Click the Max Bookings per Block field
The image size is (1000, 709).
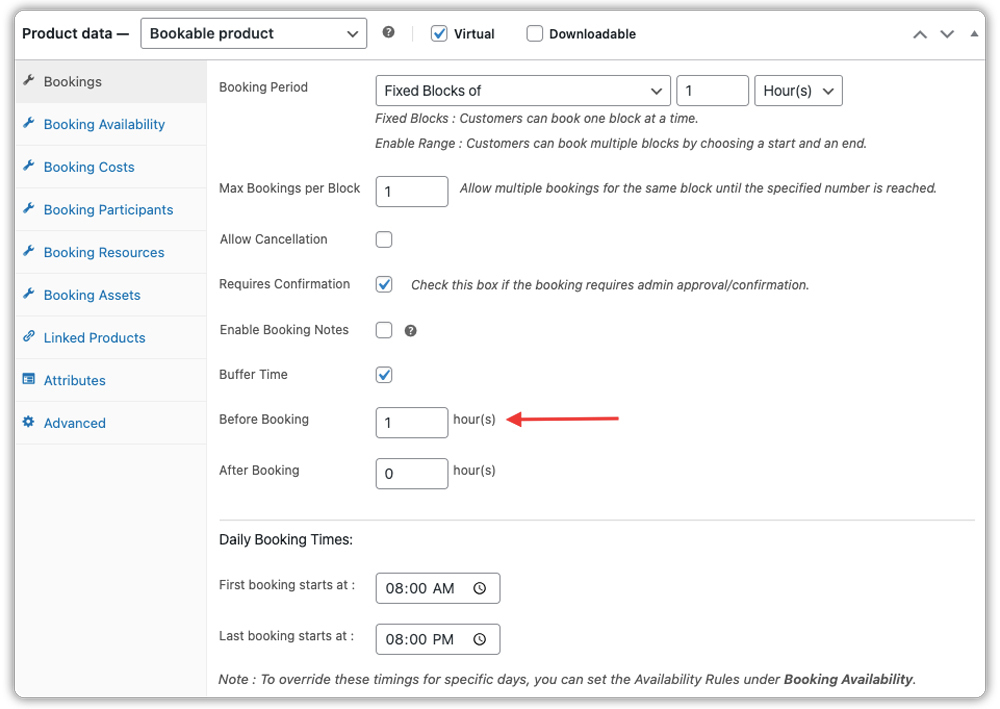[411, 192]
